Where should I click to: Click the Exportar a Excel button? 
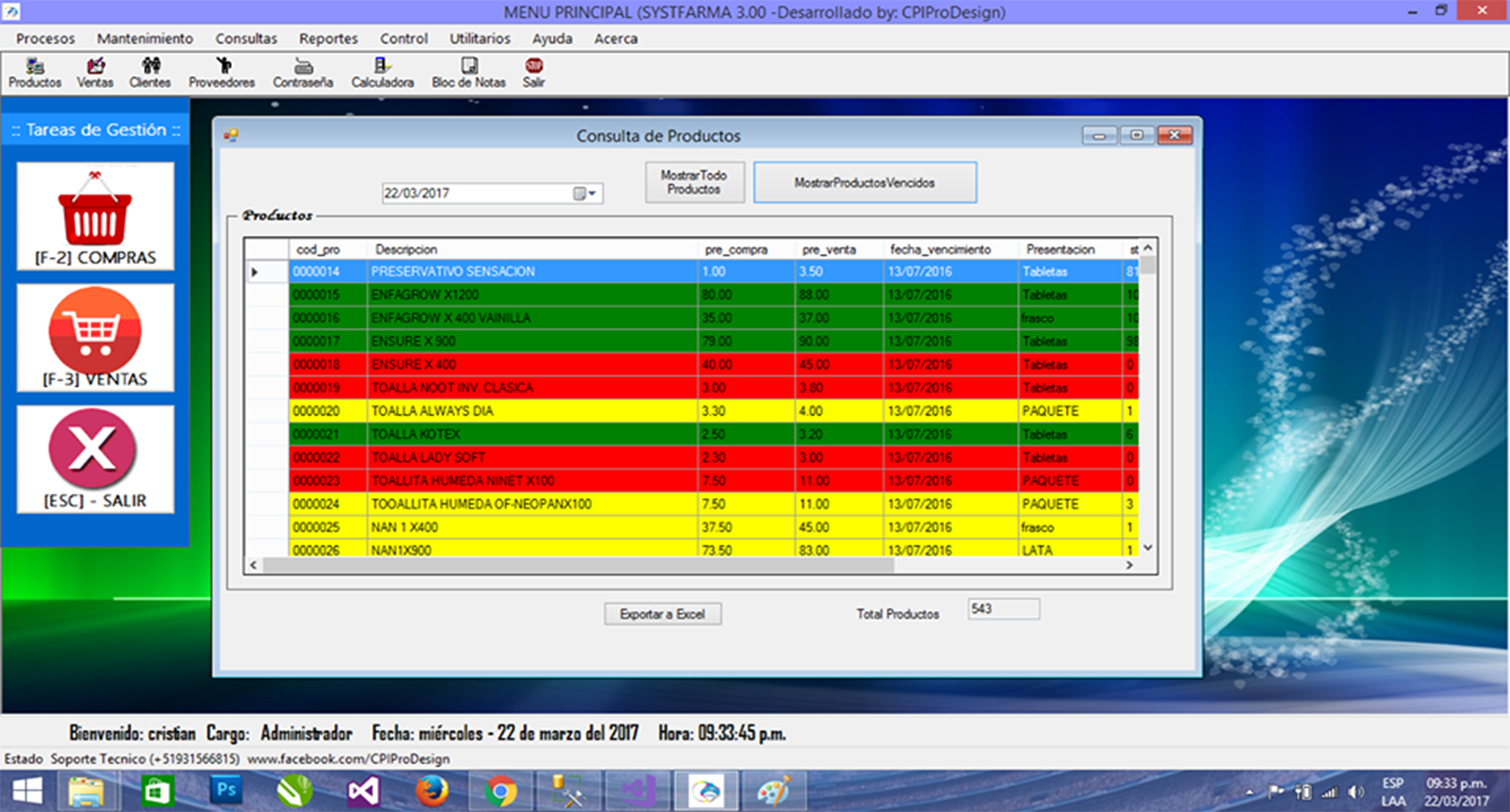pyautogui.click(x=664, y=614)
